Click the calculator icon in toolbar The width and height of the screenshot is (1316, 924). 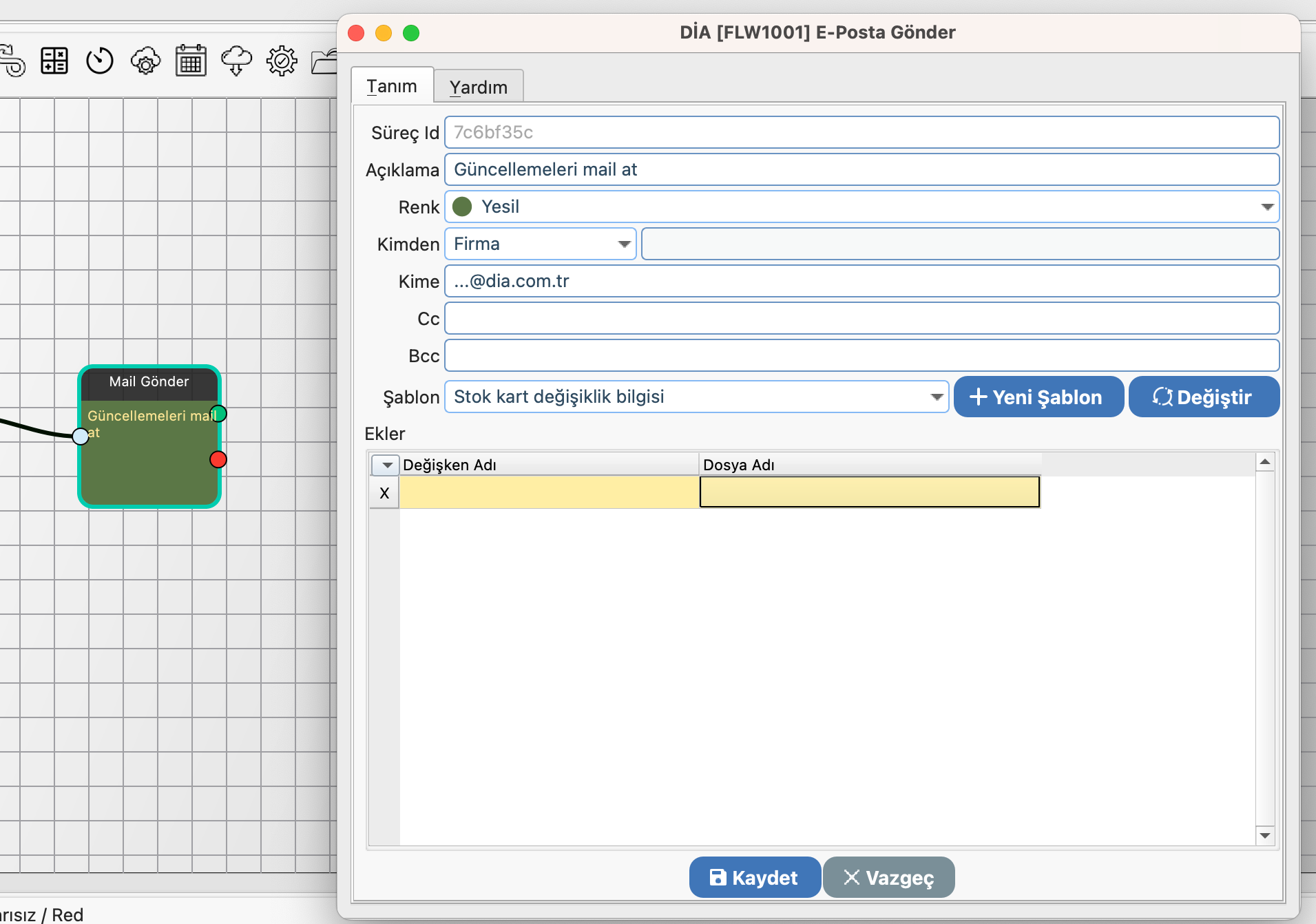(54, 61)
